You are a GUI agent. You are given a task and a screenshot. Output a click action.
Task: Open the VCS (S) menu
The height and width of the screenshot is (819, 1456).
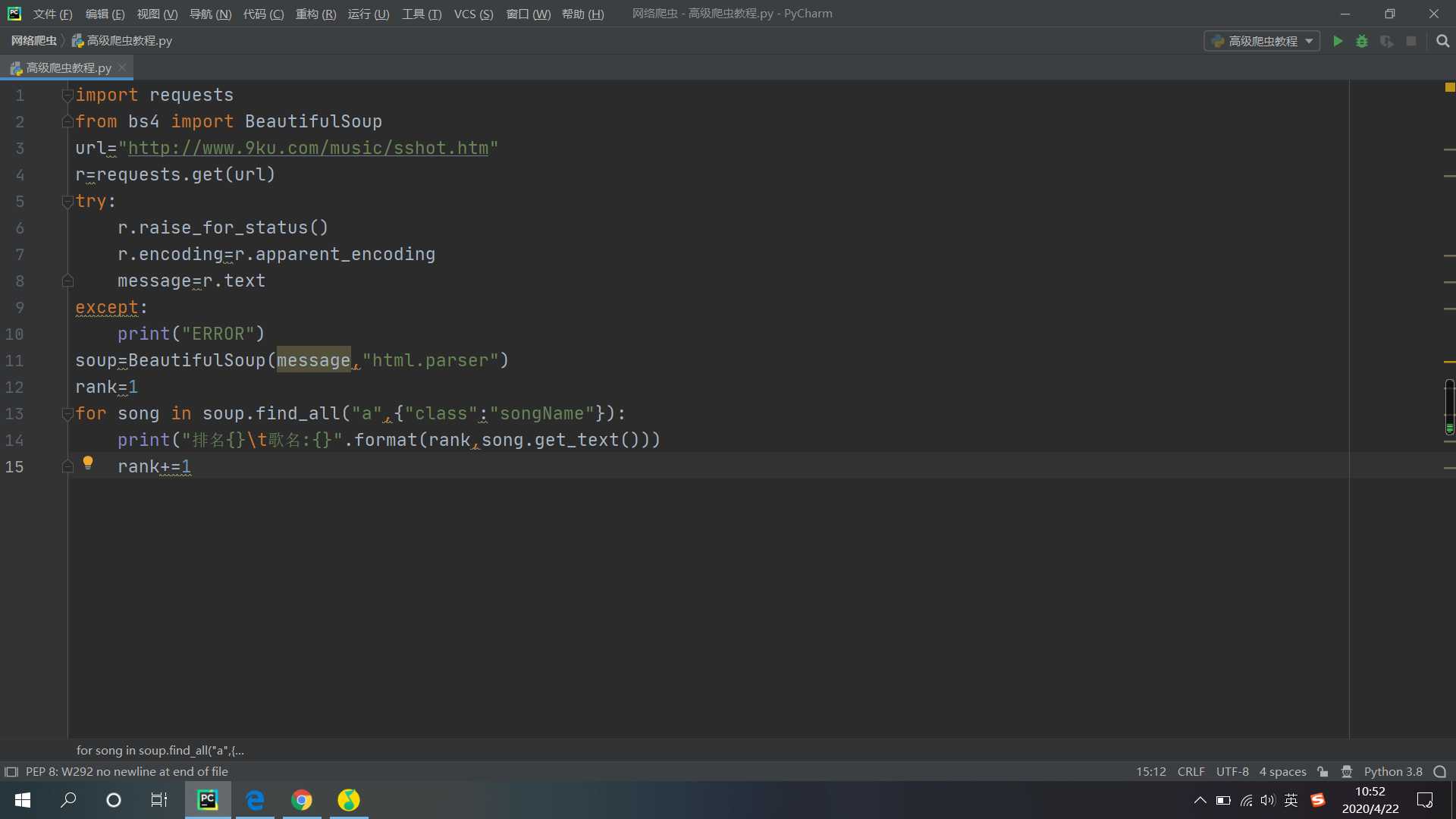tap(473, 14)
